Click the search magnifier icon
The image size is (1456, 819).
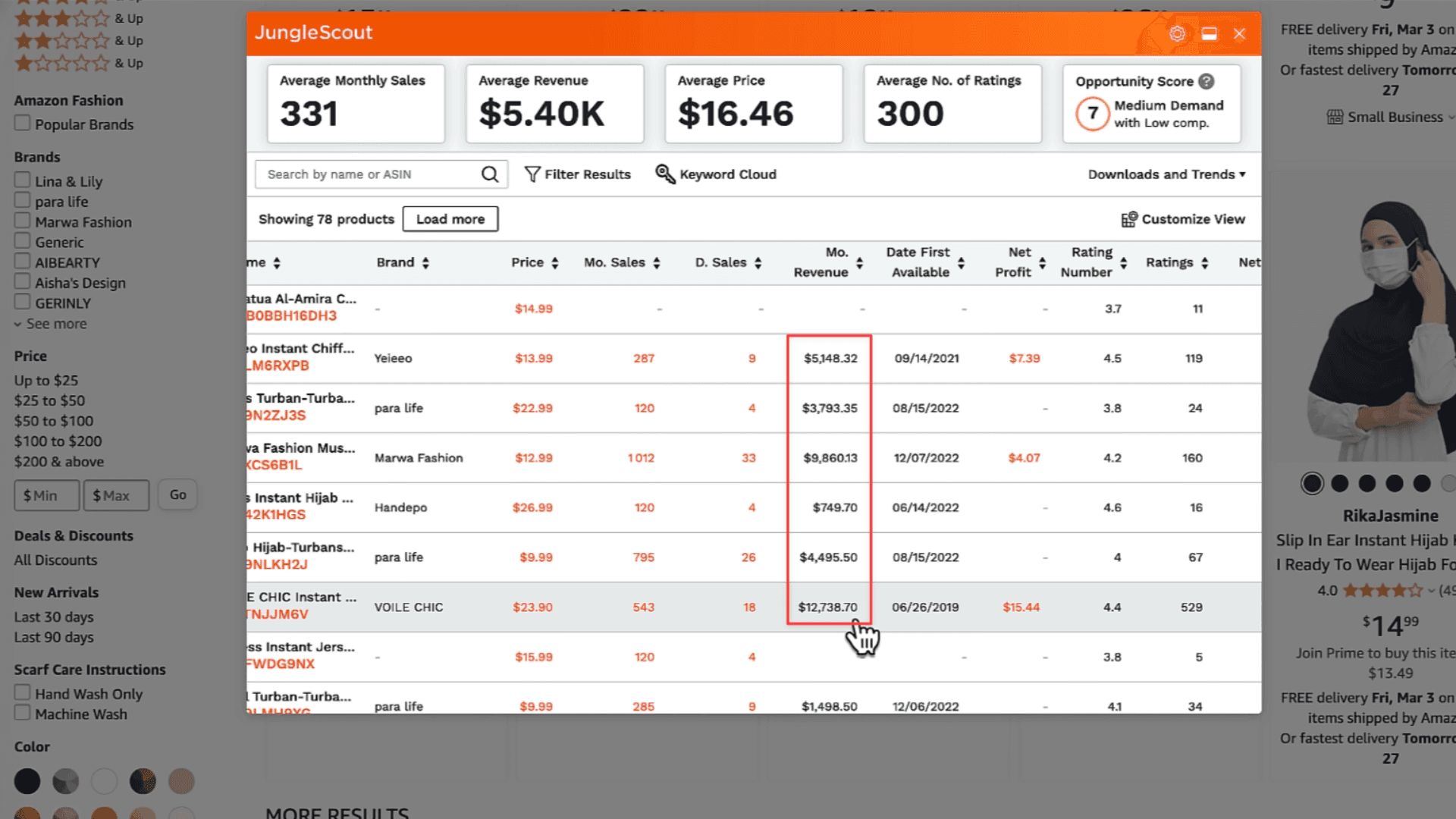click(490, 174)
